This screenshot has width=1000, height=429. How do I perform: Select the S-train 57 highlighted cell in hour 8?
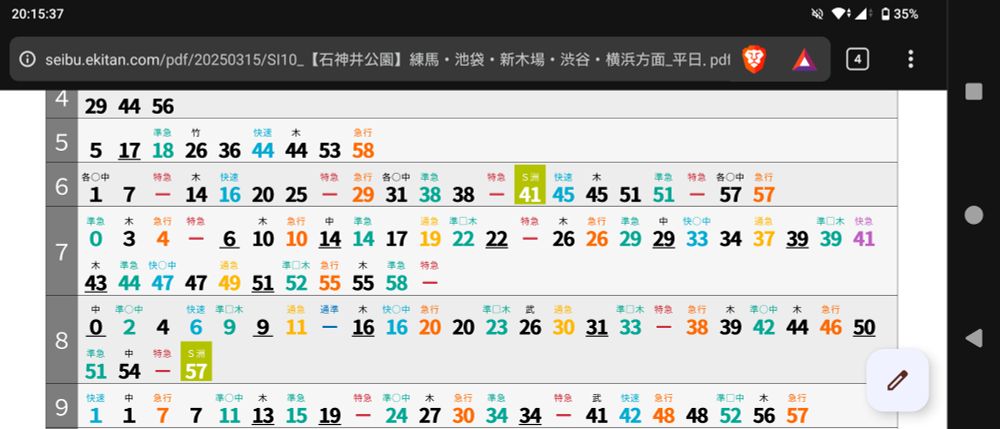tap(196, 361)
